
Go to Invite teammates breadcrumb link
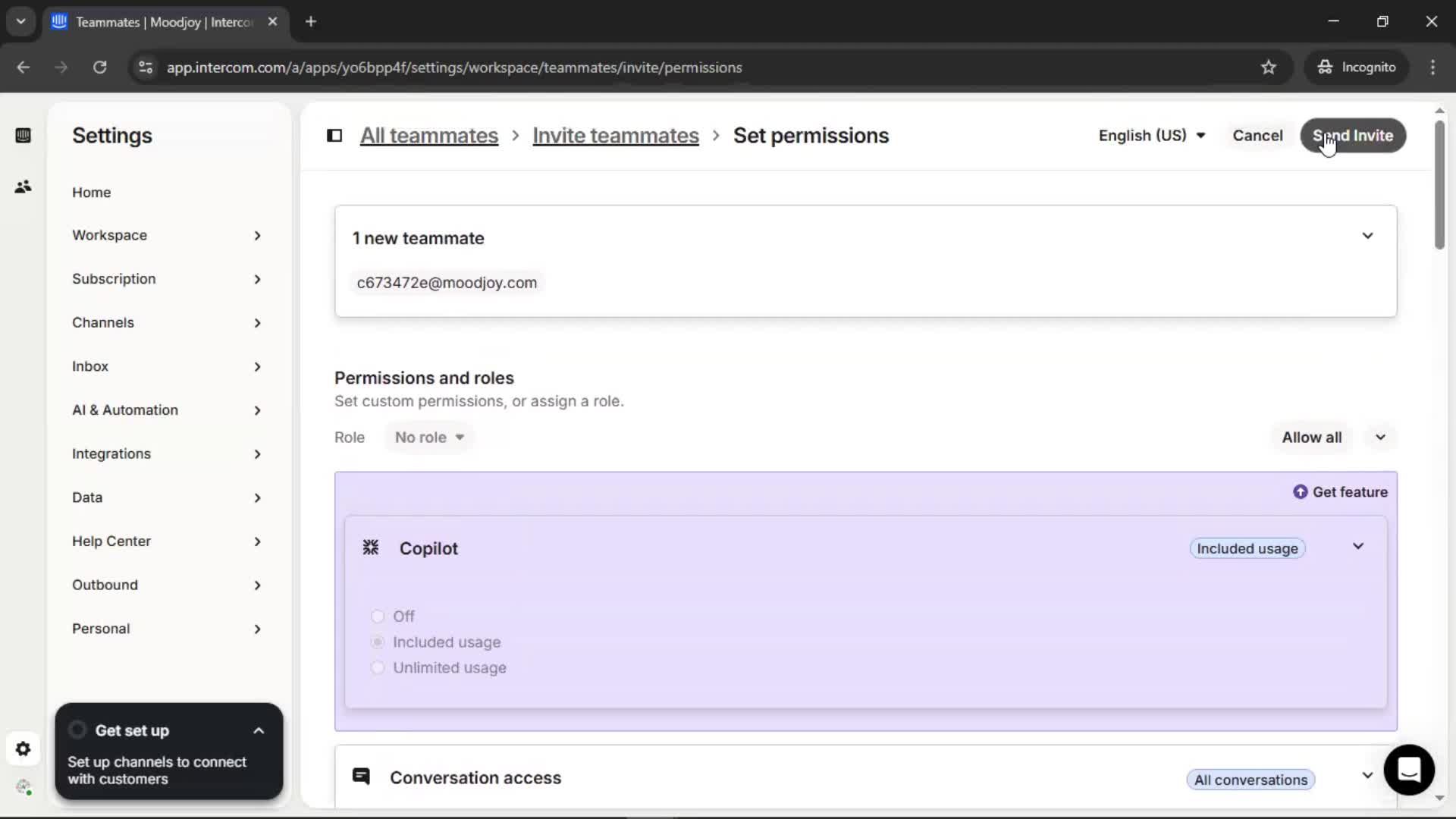pos(616,136)
